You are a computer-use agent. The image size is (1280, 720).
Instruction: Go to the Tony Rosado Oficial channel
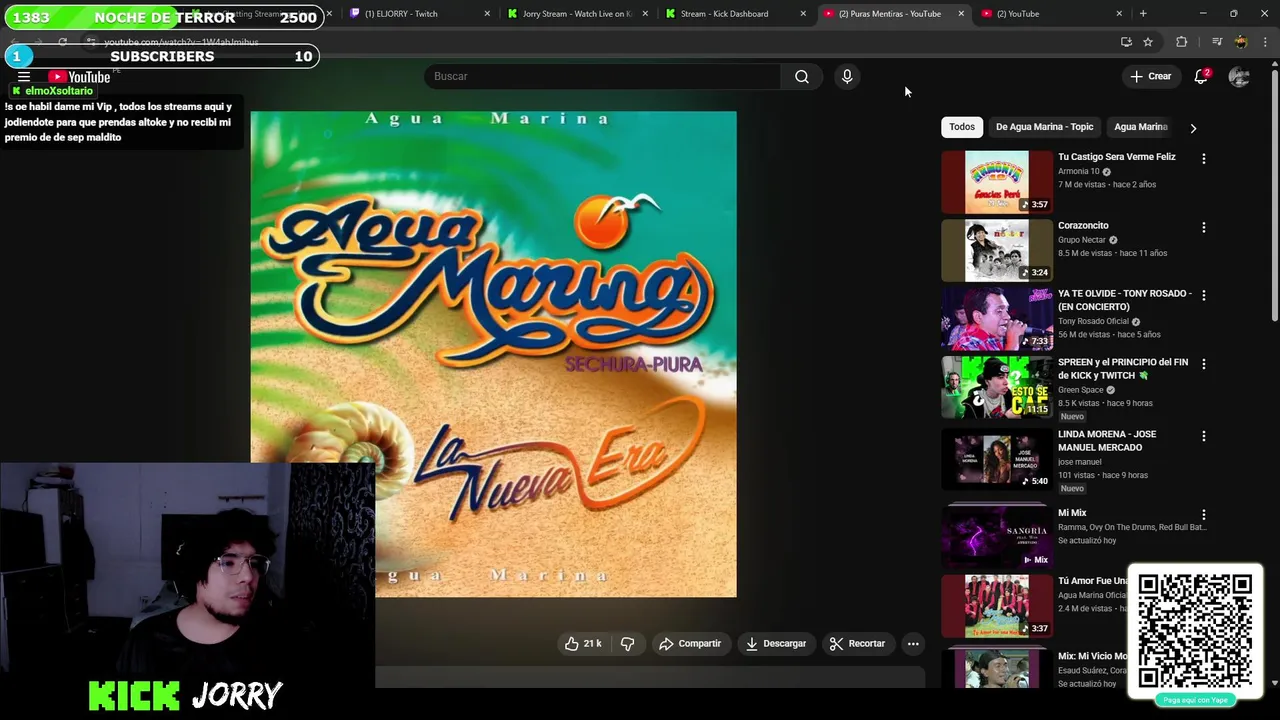(x=1093, y=322)
